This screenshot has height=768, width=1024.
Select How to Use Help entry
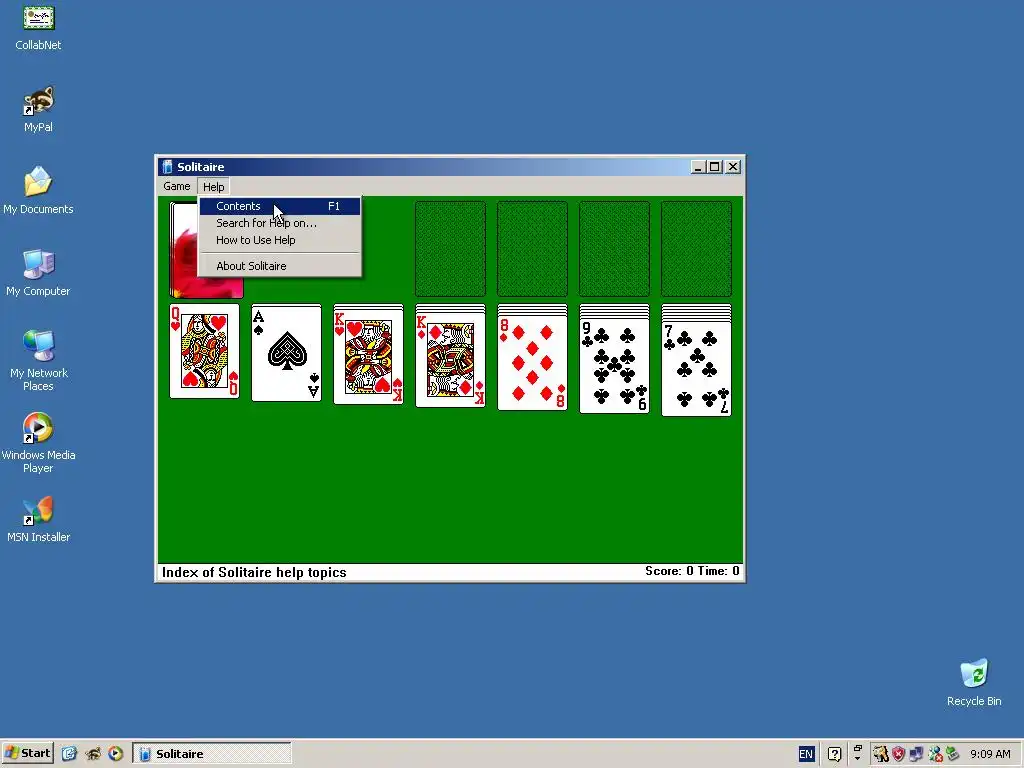[x=280, y=240]
